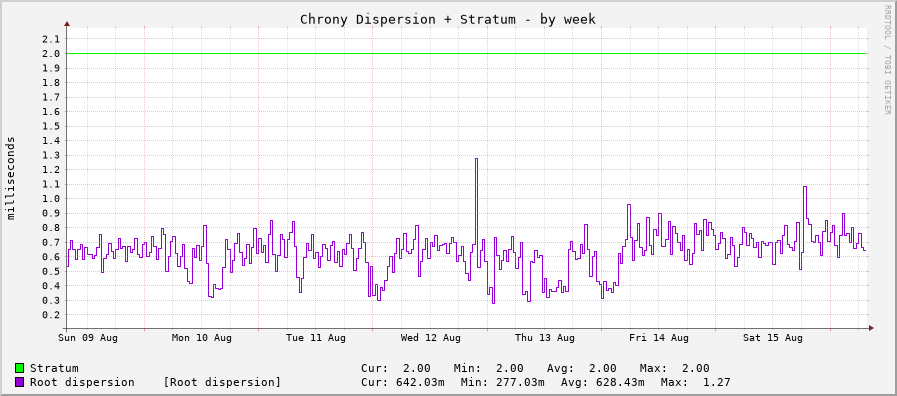Viewport: 897px width, 396px height.
Task: Click the tallest purple spike on Wed 12 Aug
Action: pyautogui.click(x=476, y=159)
